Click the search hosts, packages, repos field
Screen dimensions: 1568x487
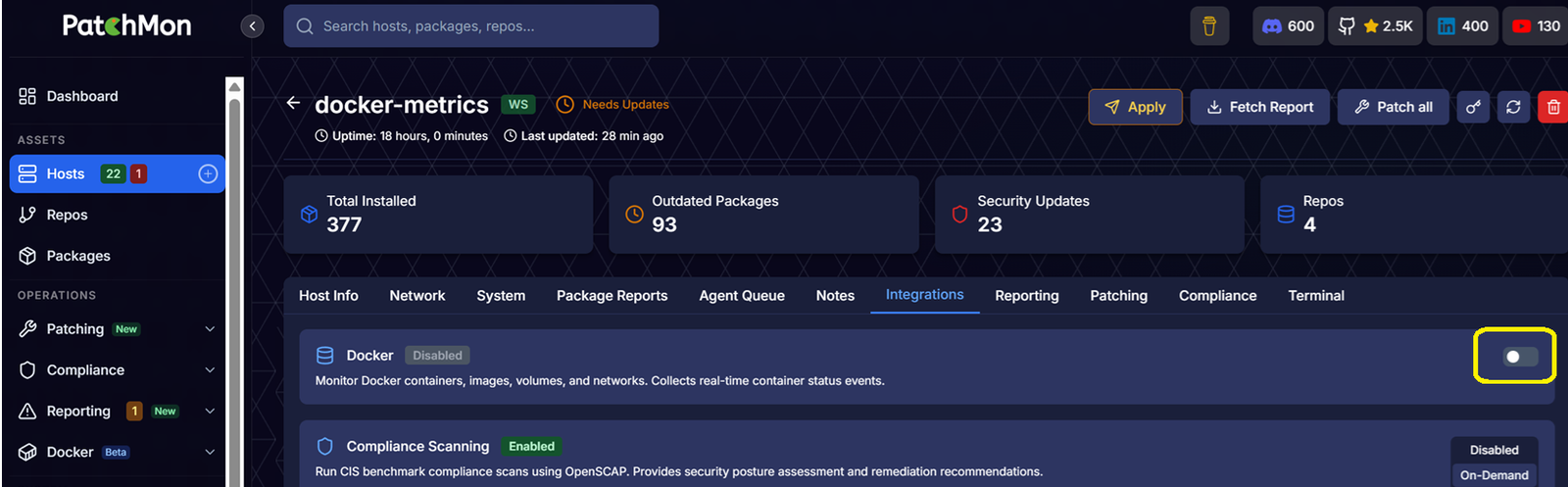(x=471, y=26)
